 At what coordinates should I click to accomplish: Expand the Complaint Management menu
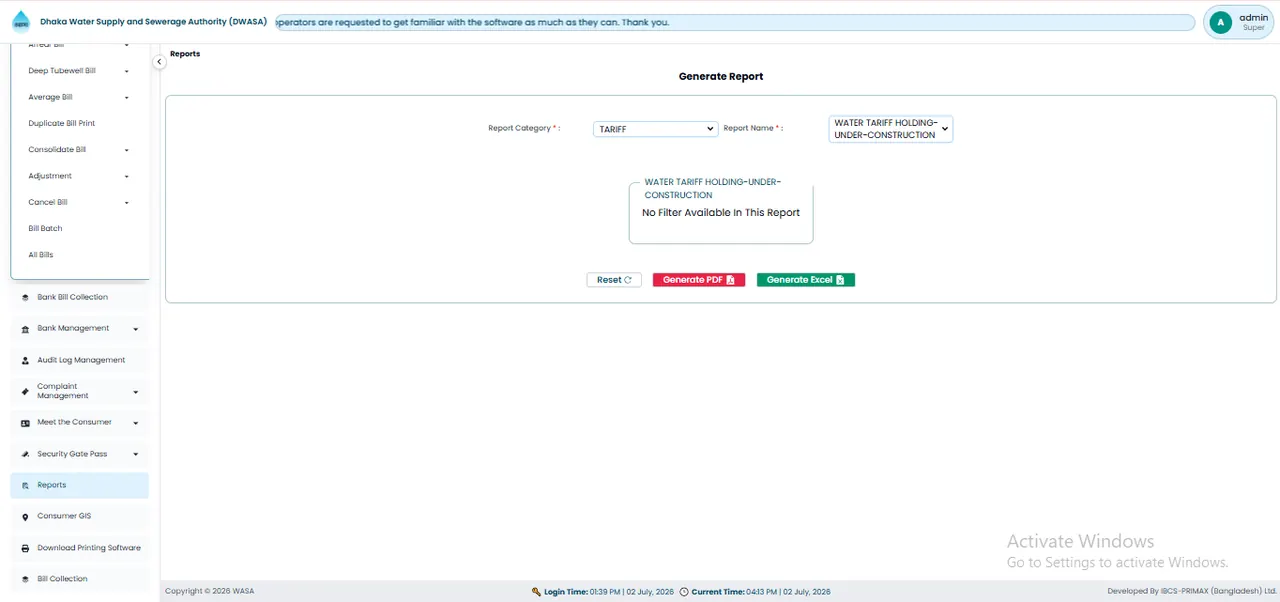(x=135, y=392)
